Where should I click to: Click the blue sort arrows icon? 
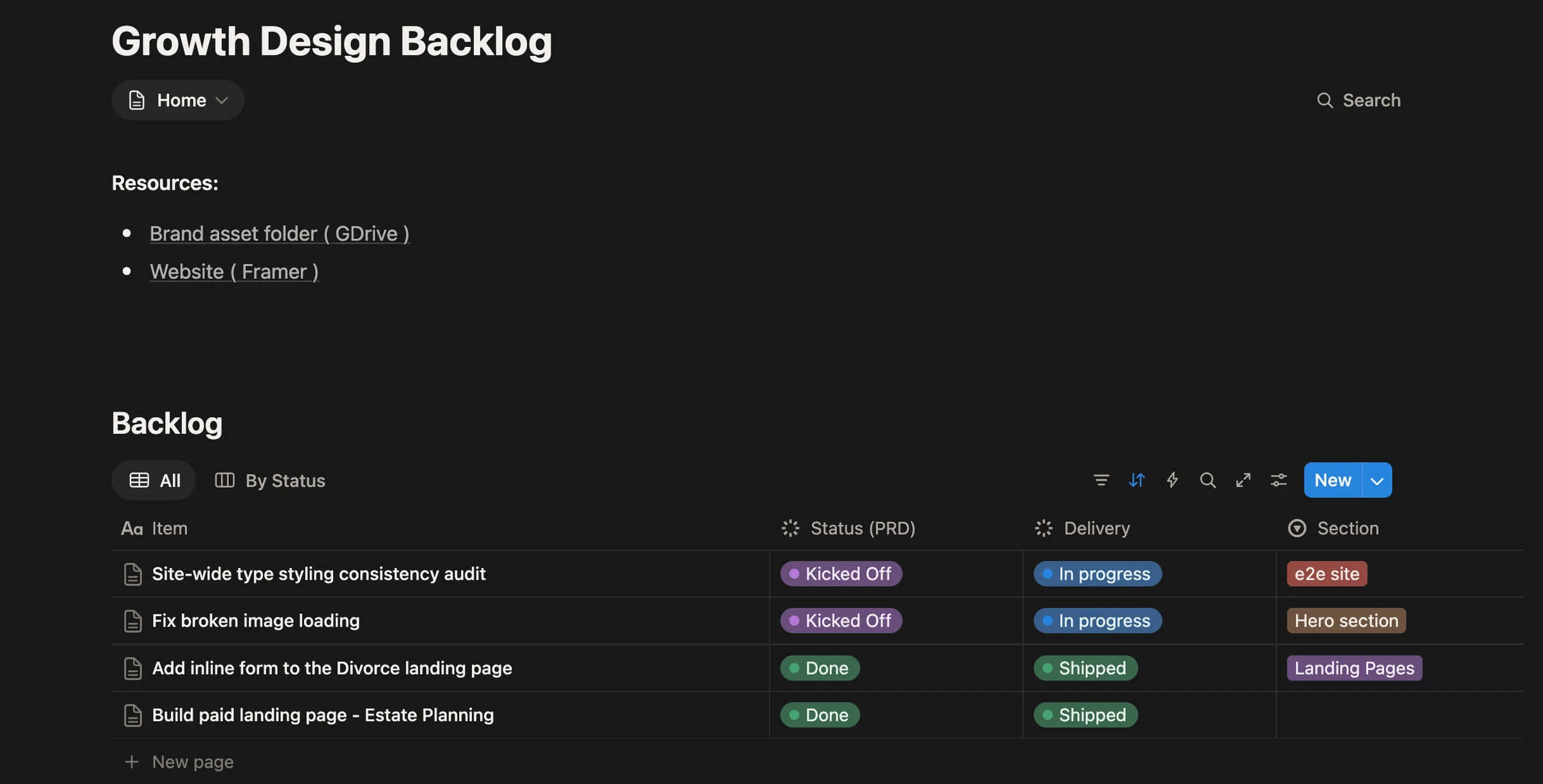(1137, 480)
